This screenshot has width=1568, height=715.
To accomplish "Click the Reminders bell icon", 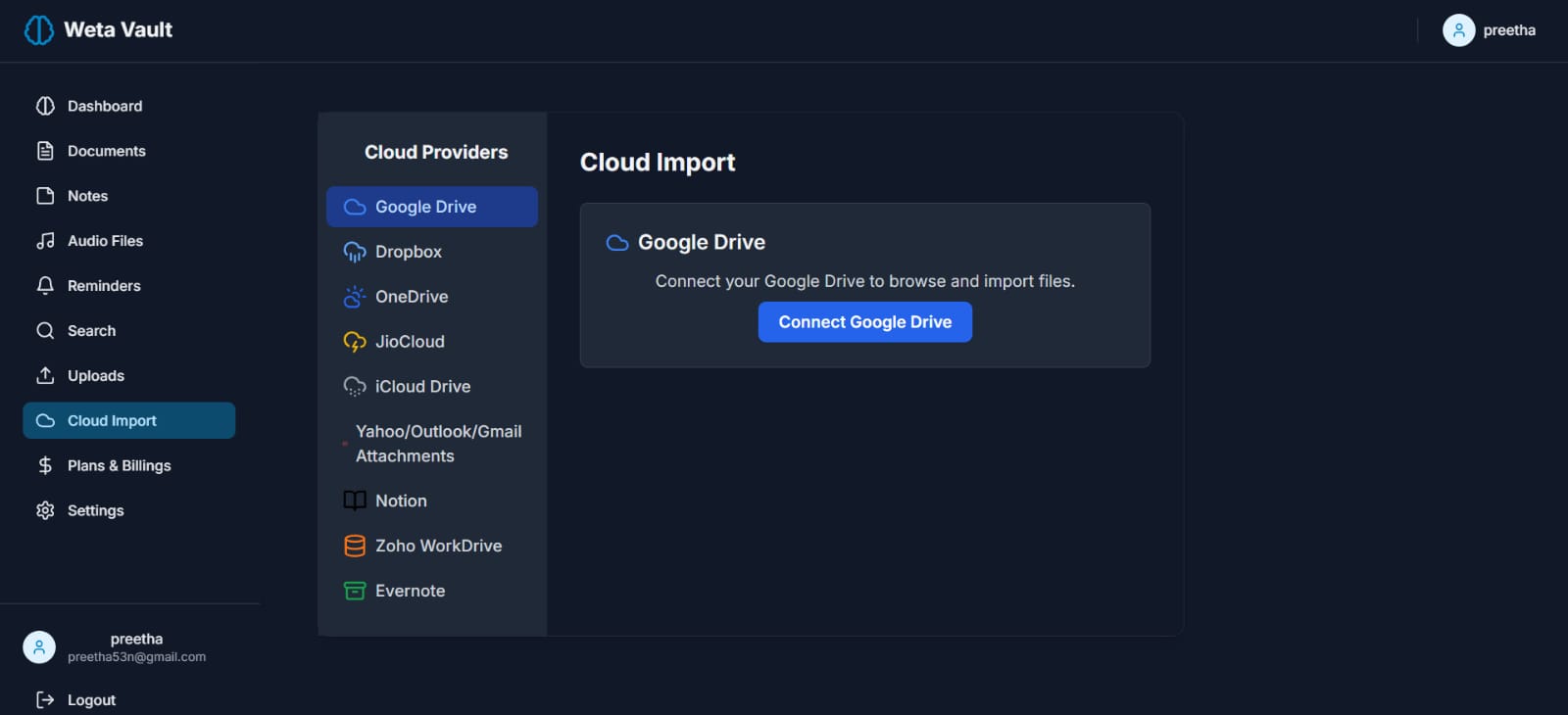I will click(45, 286).
